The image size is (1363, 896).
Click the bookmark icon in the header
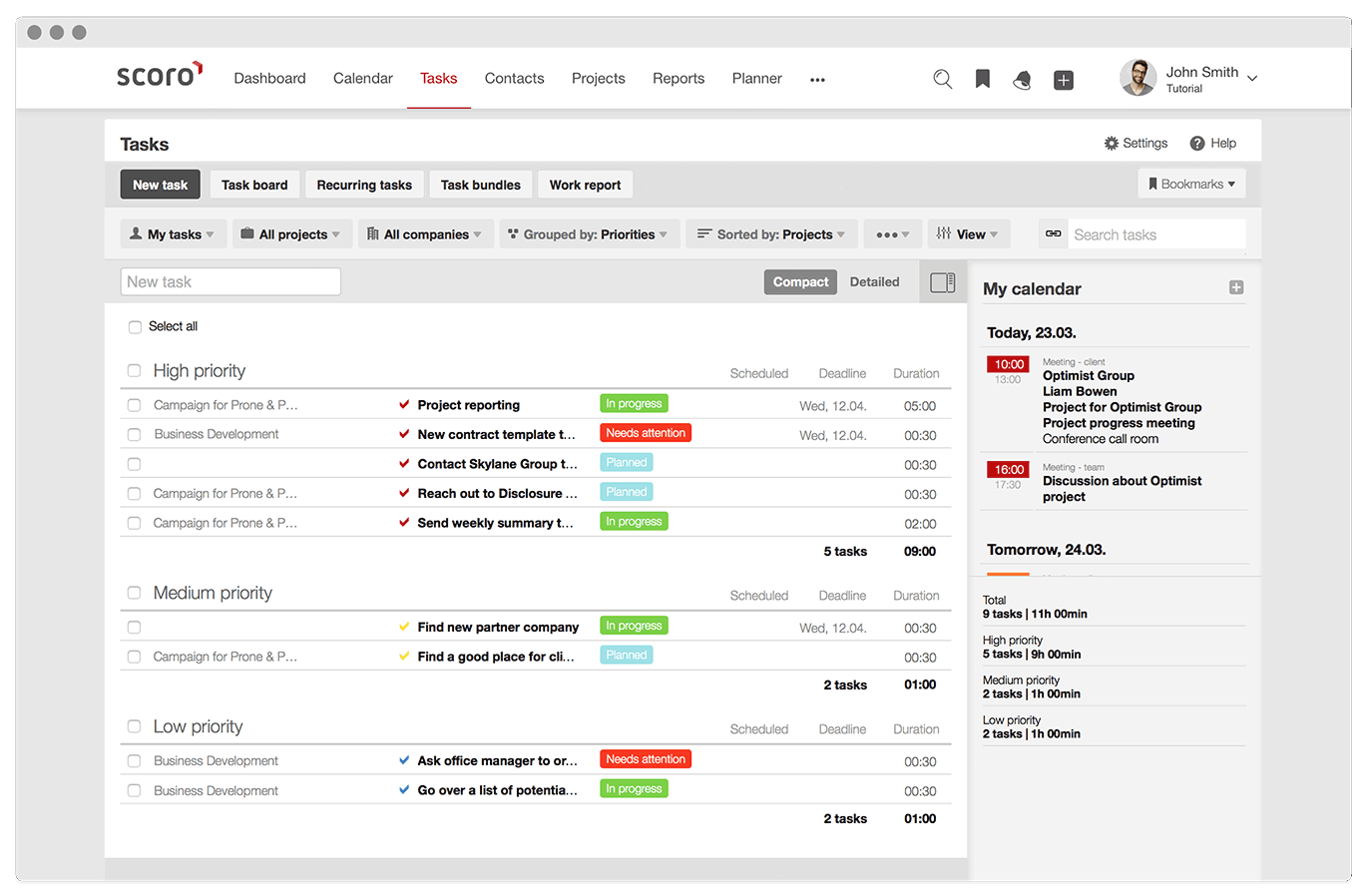click(982, 79)
